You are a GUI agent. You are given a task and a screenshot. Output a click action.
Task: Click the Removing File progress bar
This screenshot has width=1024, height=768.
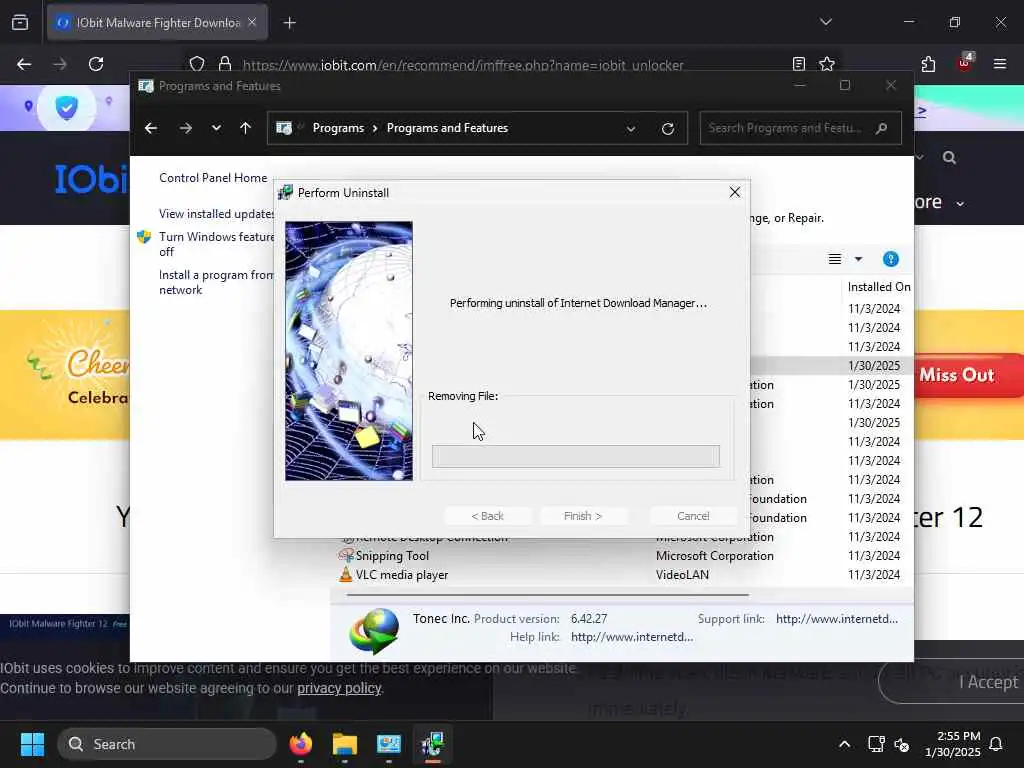(x=575, y=456)
